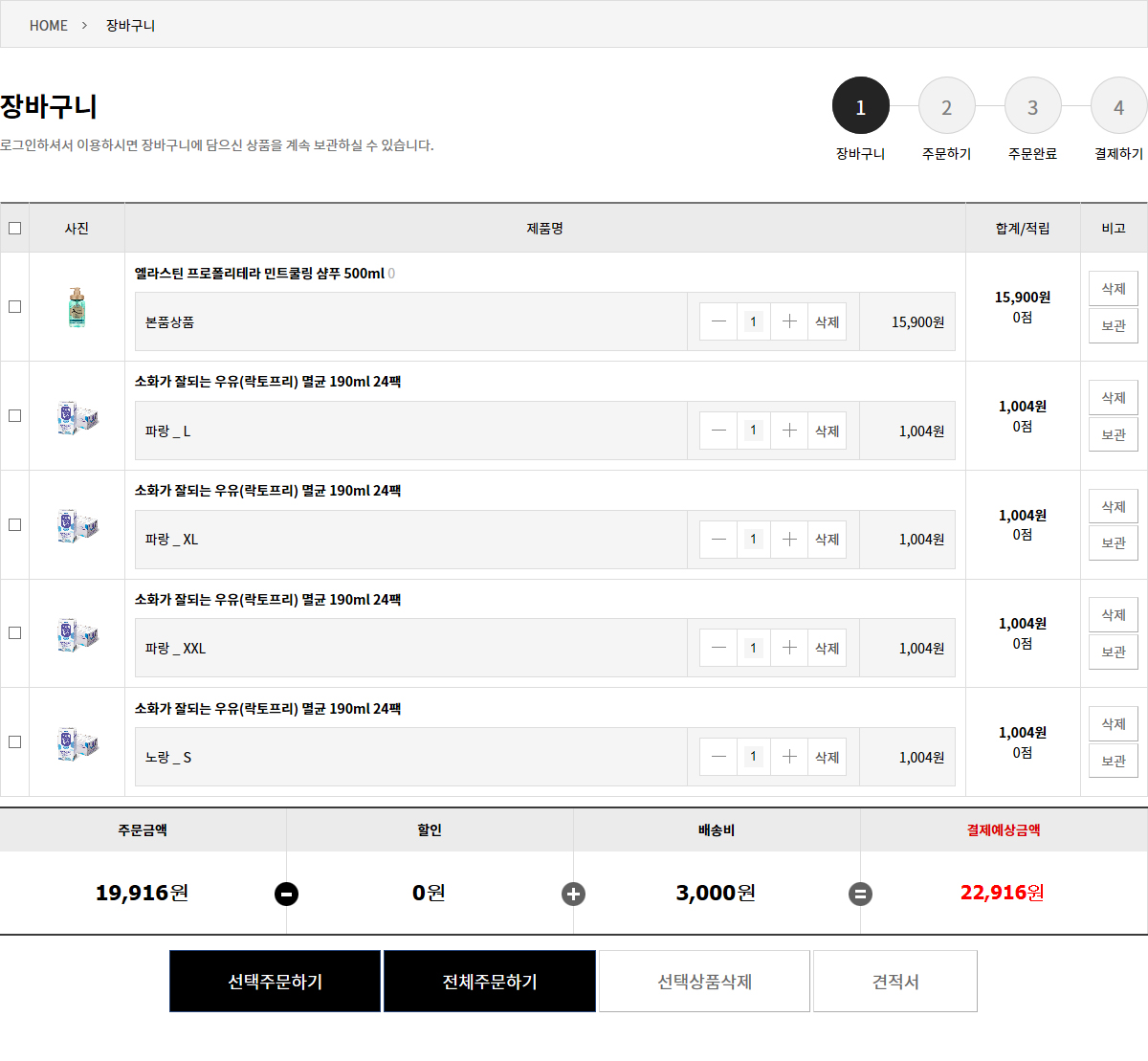Increase quantity of the shampoo item
Viewport: 1148px width, 1061px height.
pos(789,321)
